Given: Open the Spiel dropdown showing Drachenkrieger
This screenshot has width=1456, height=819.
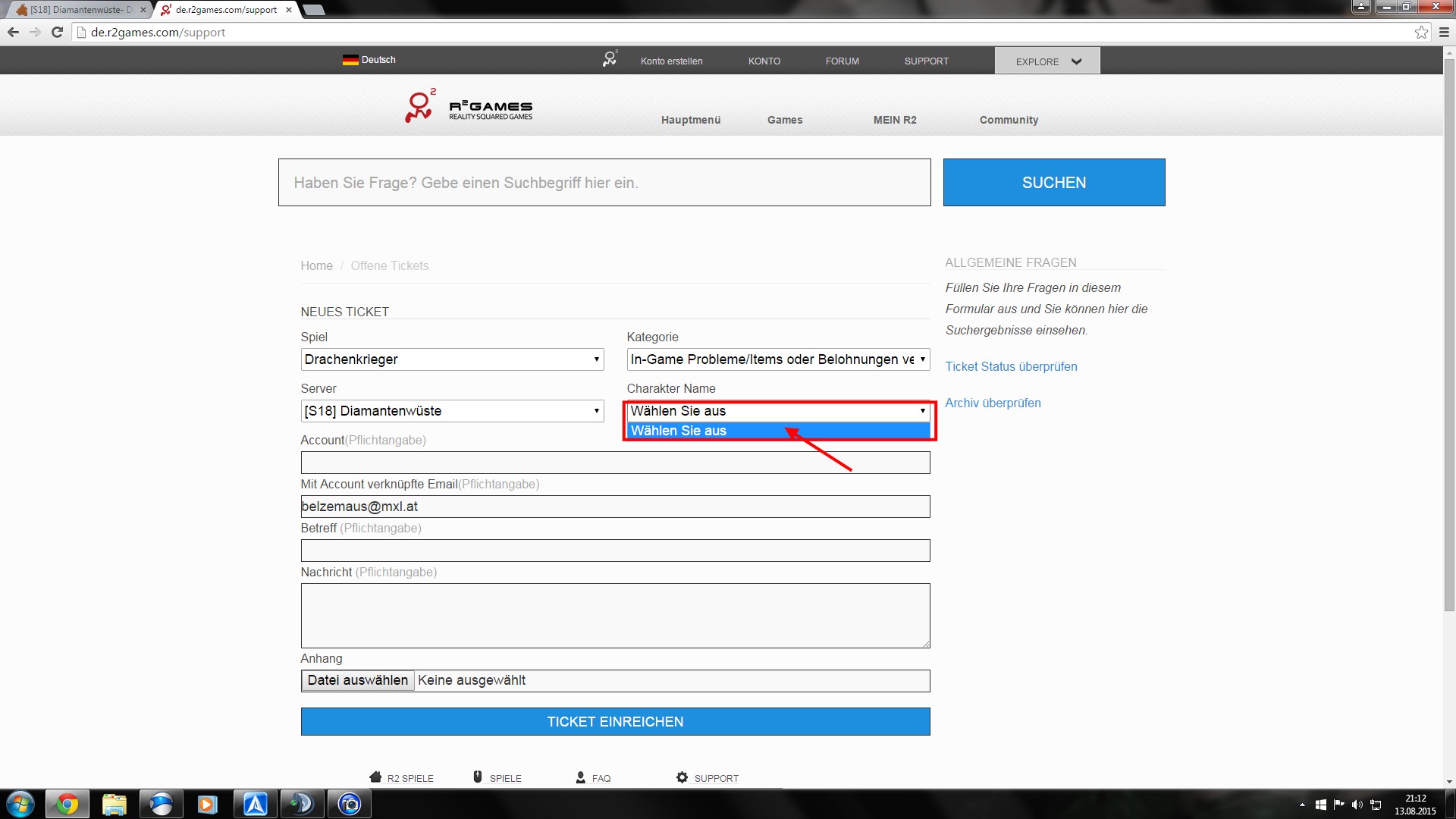Looking at the screenshot, I should (x=452, y=359).
